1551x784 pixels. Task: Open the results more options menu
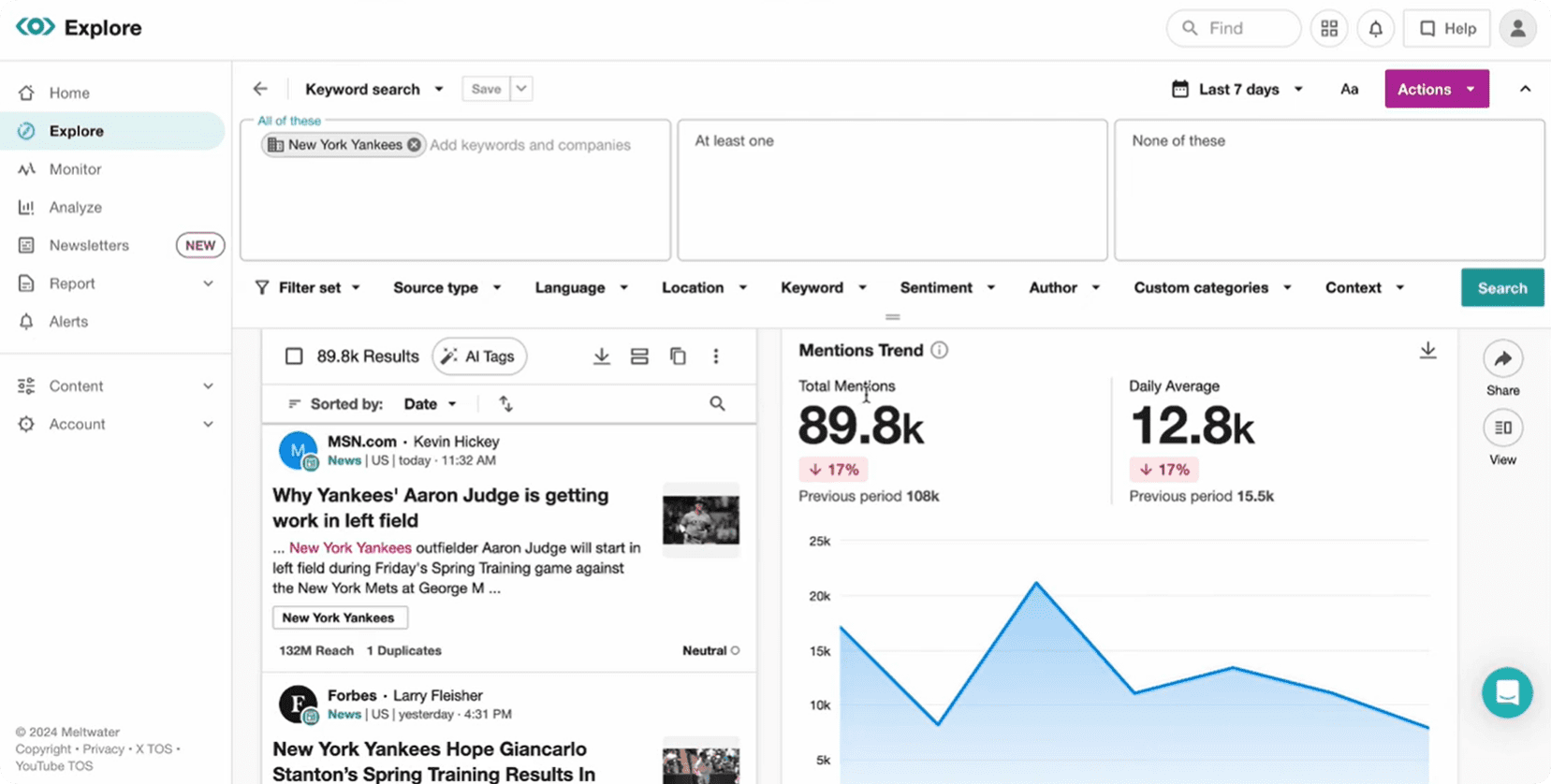[716, 356]
